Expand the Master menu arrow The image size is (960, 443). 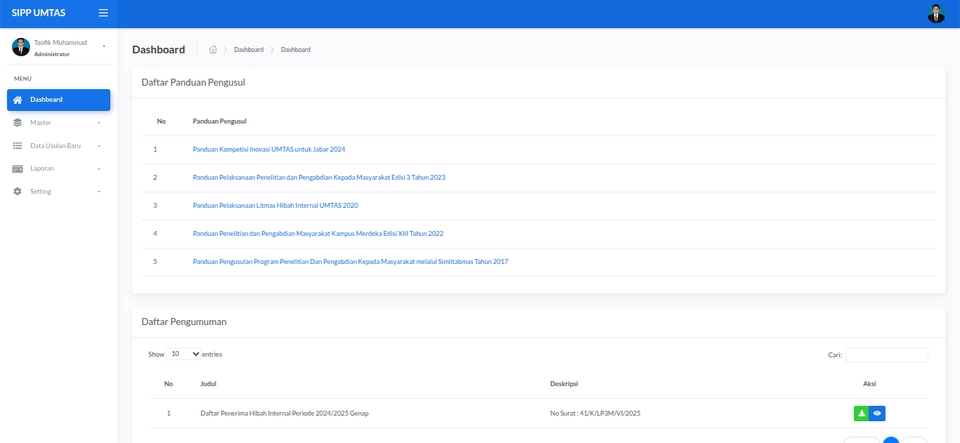tap(99, 123)
